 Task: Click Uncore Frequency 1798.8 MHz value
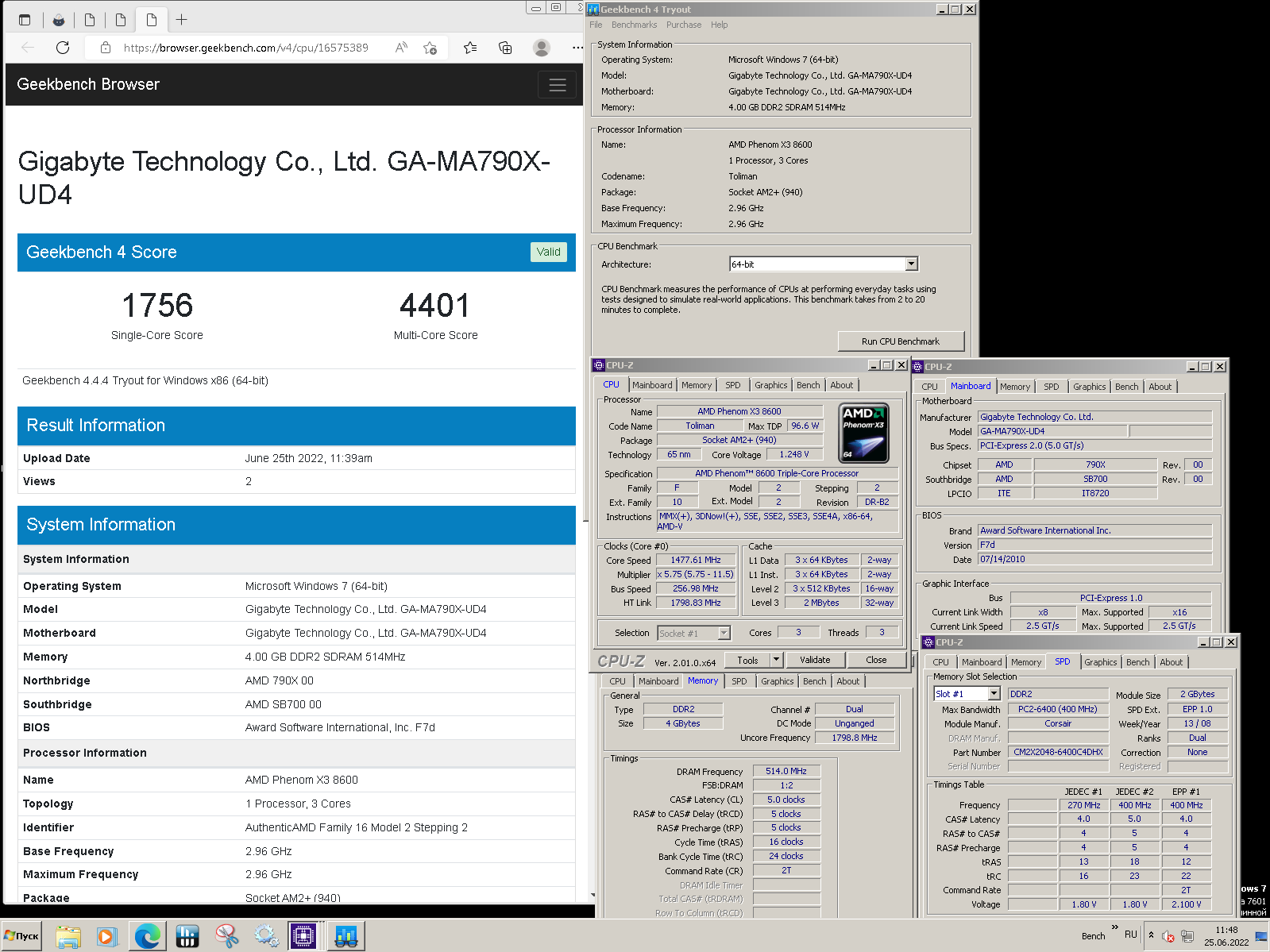tap(855, 738)
